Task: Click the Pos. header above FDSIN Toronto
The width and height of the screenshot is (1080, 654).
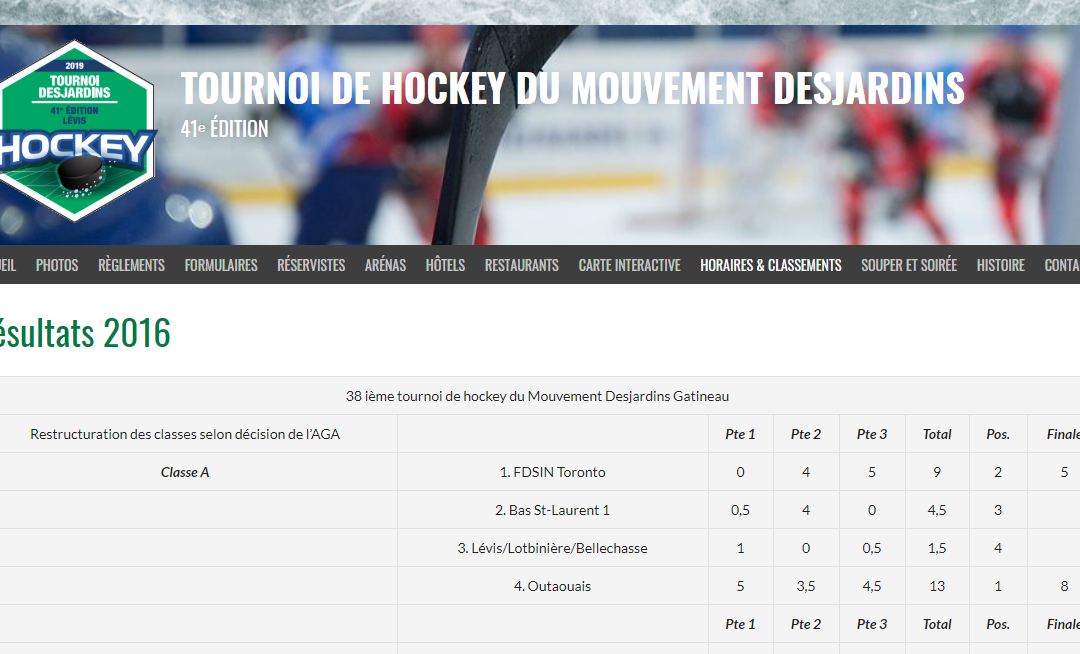Action: [x=998, y=434]
